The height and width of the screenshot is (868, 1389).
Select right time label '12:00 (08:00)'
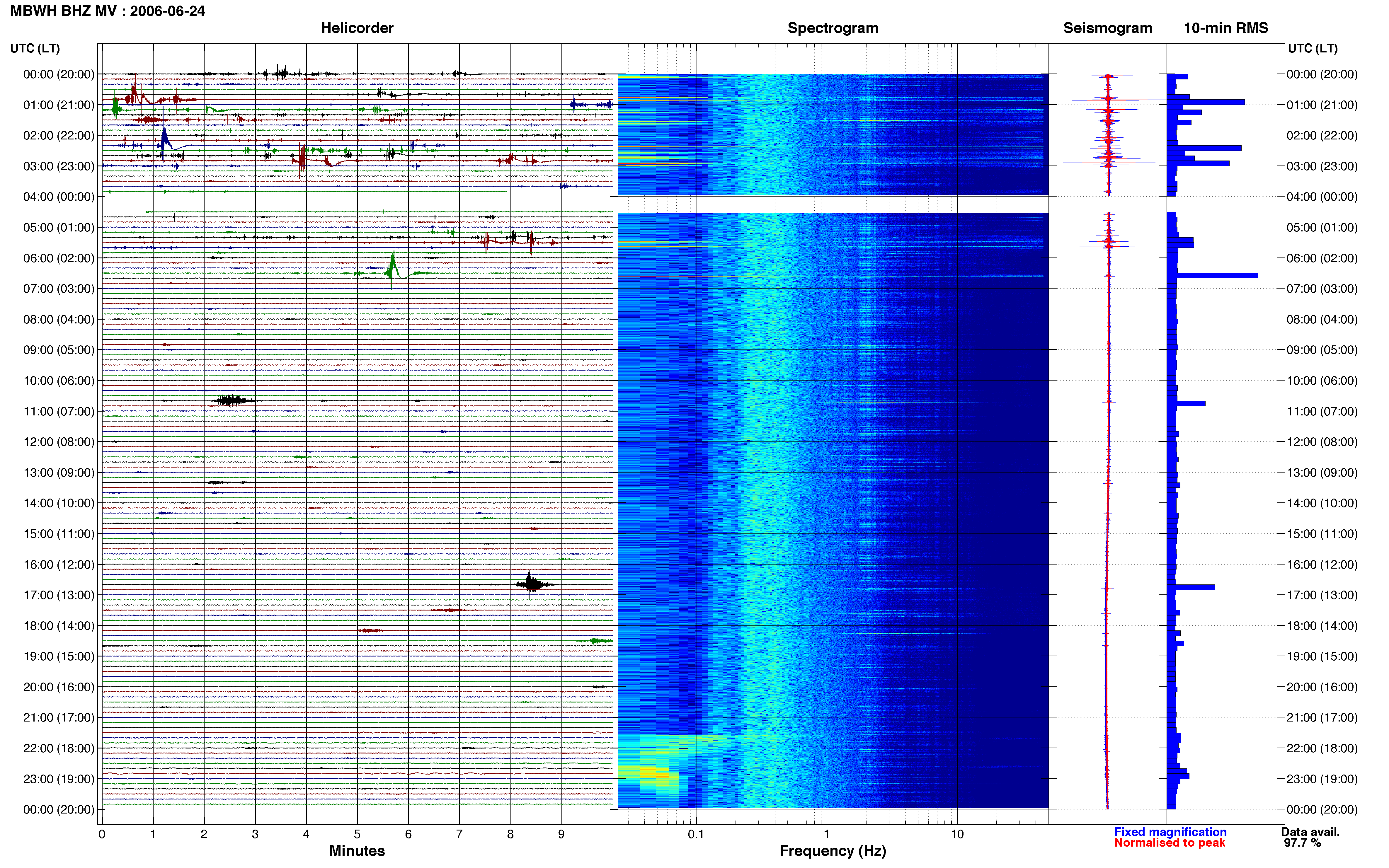click(1322, 442)
